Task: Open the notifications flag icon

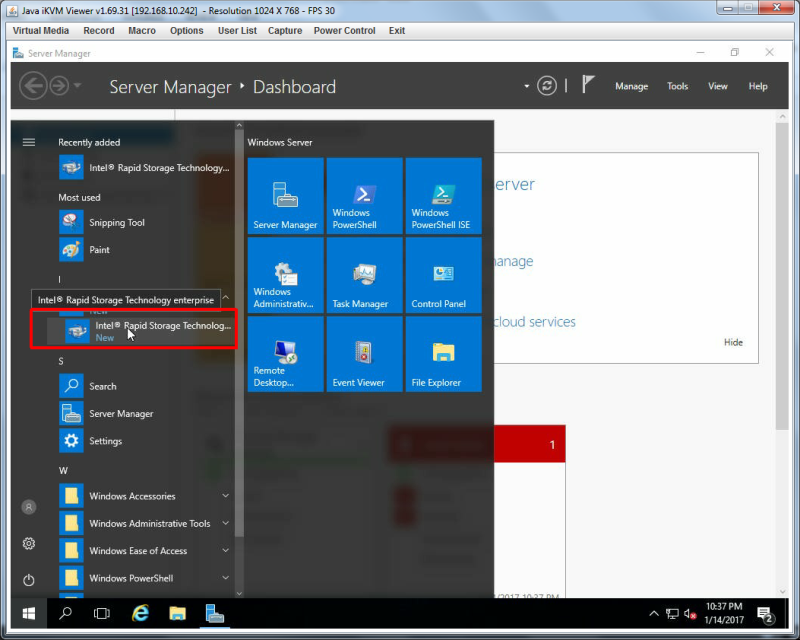Action: (x=588, y=85)
